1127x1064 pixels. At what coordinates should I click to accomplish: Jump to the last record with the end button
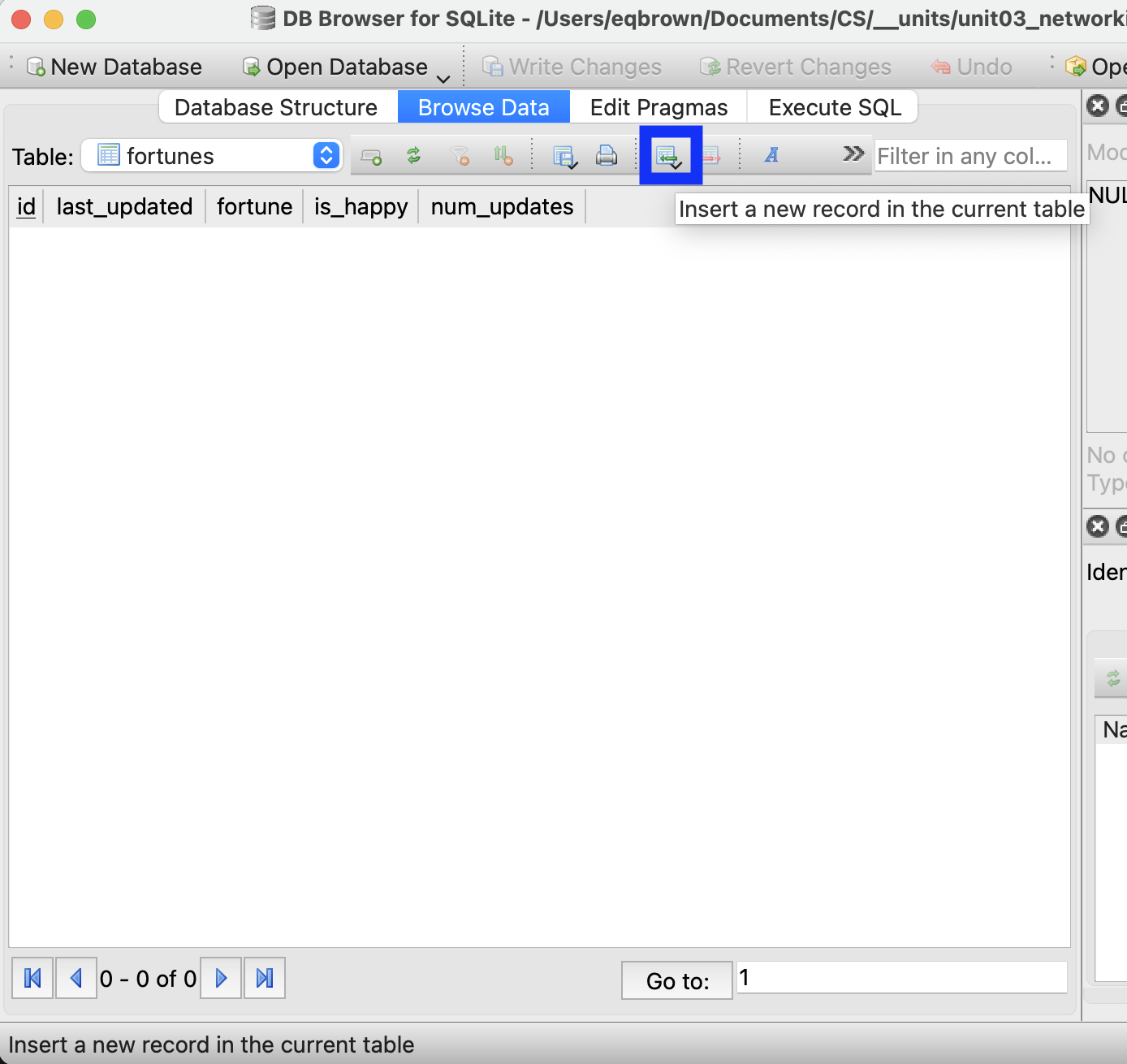pyautogui.click(x=265, y=978)
